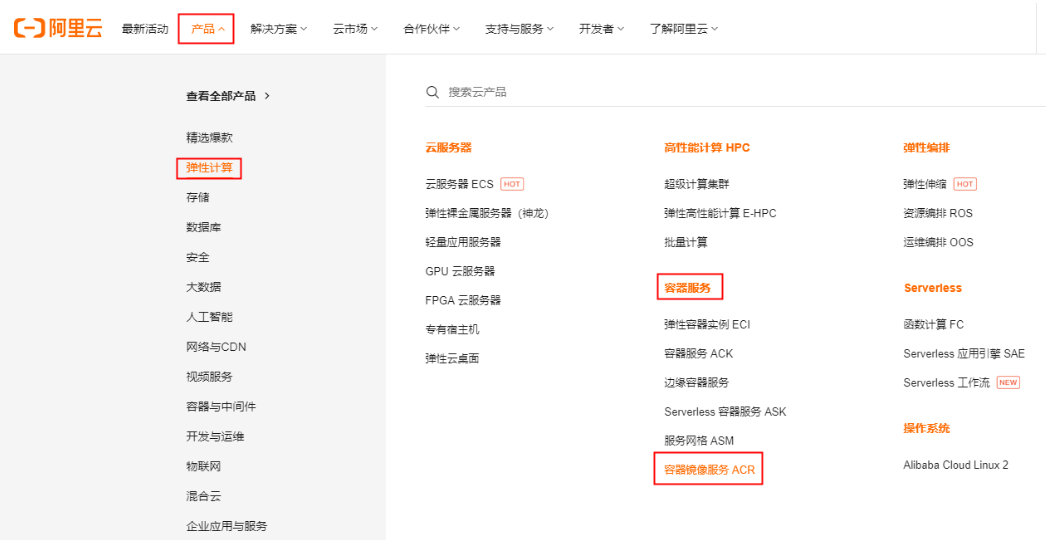Select 视频服务 category
This screenshot has height=540, width=1046.
point(209,377)
